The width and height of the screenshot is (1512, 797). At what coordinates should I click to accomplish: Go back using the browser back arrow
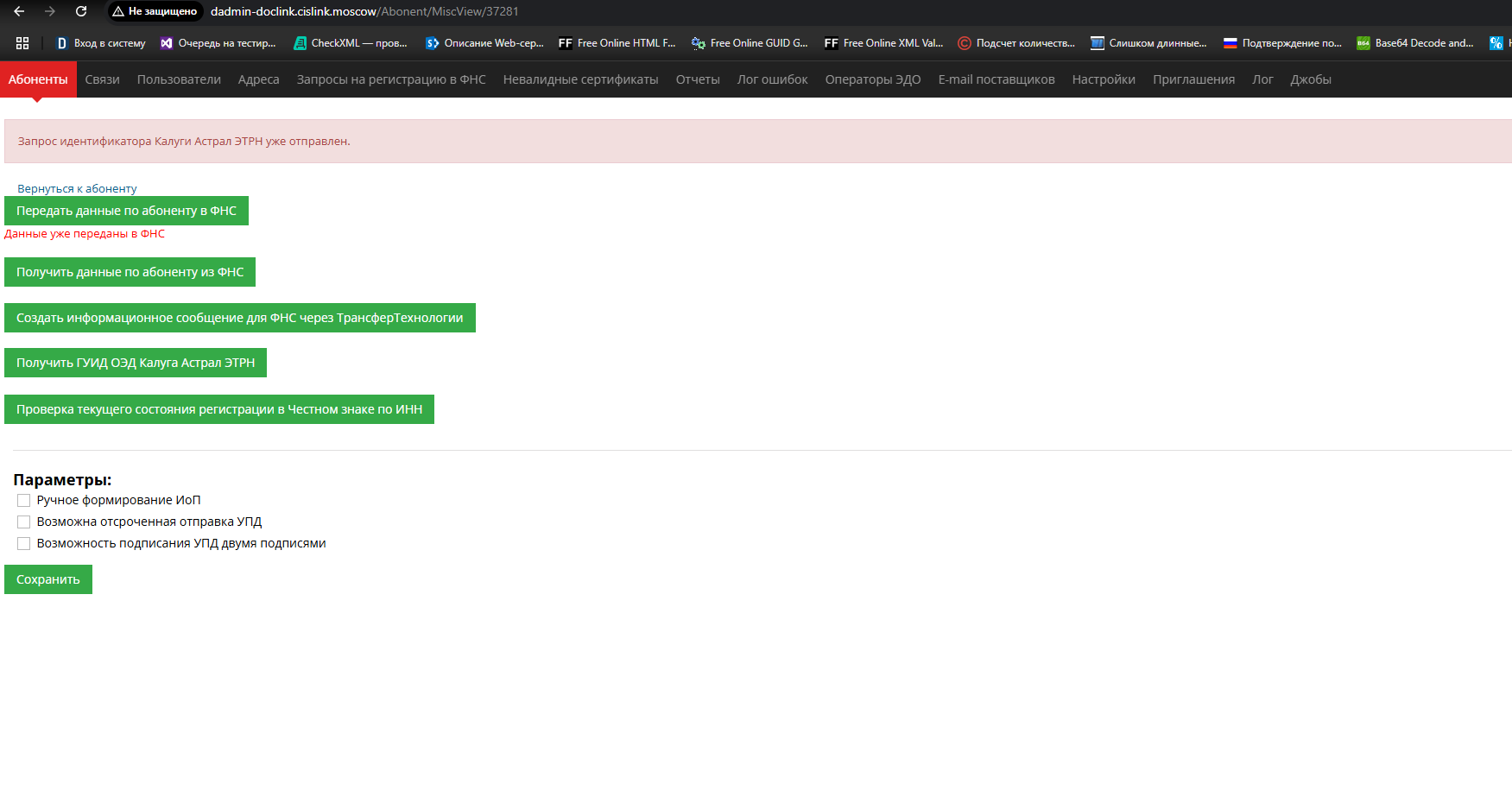click(x=19, y=11)
